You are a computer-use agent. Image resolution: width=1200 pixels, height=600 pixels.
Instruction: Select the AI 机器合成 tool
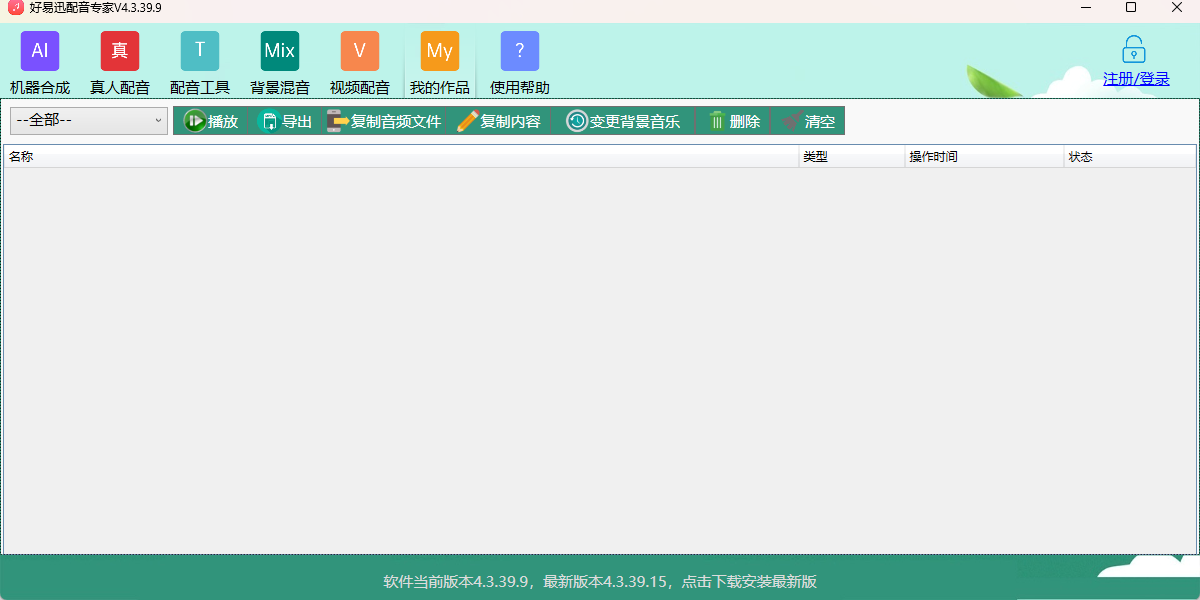(x=40, y=60)
